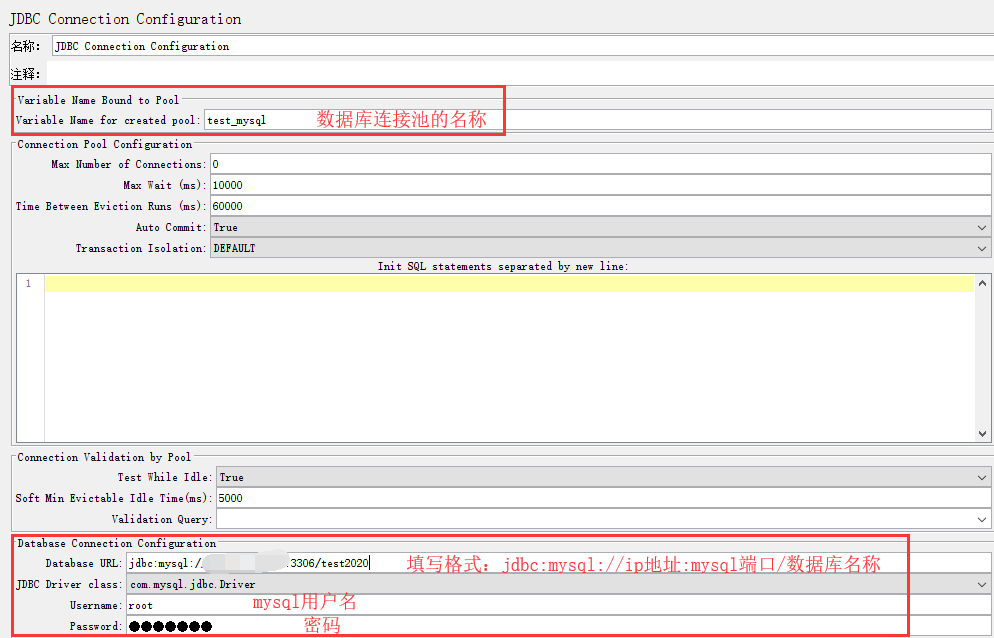Expand the Transaction Isolation dropdown
Image resolution: width=994 pixels, height=638 pixels.
[600, 248]
